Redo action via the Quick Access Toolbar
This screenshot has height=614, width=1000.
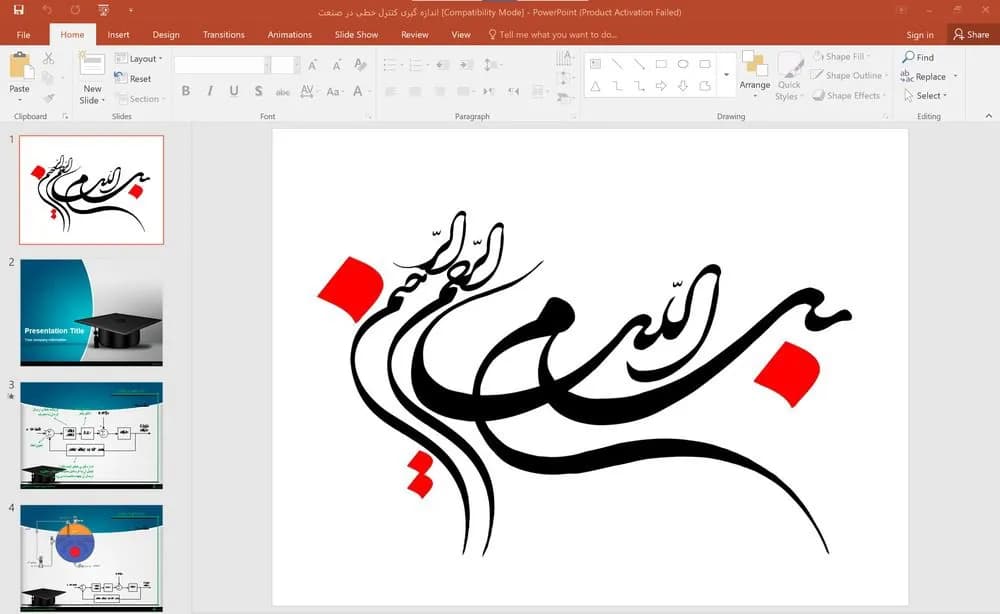click(75, 10)
